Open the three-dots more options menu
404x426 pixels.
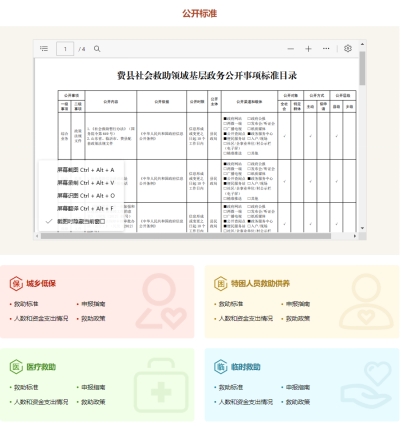326,49
